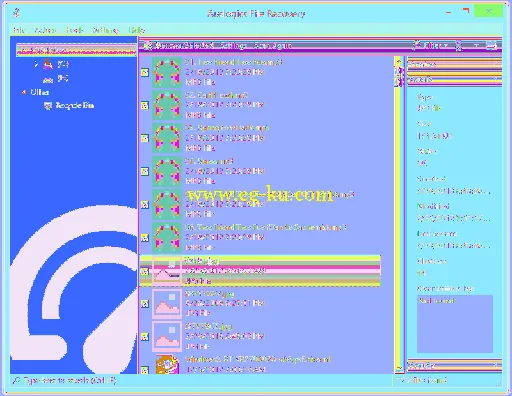Click headphone thumbnail of the 06. mp3 file

(167, 237)
